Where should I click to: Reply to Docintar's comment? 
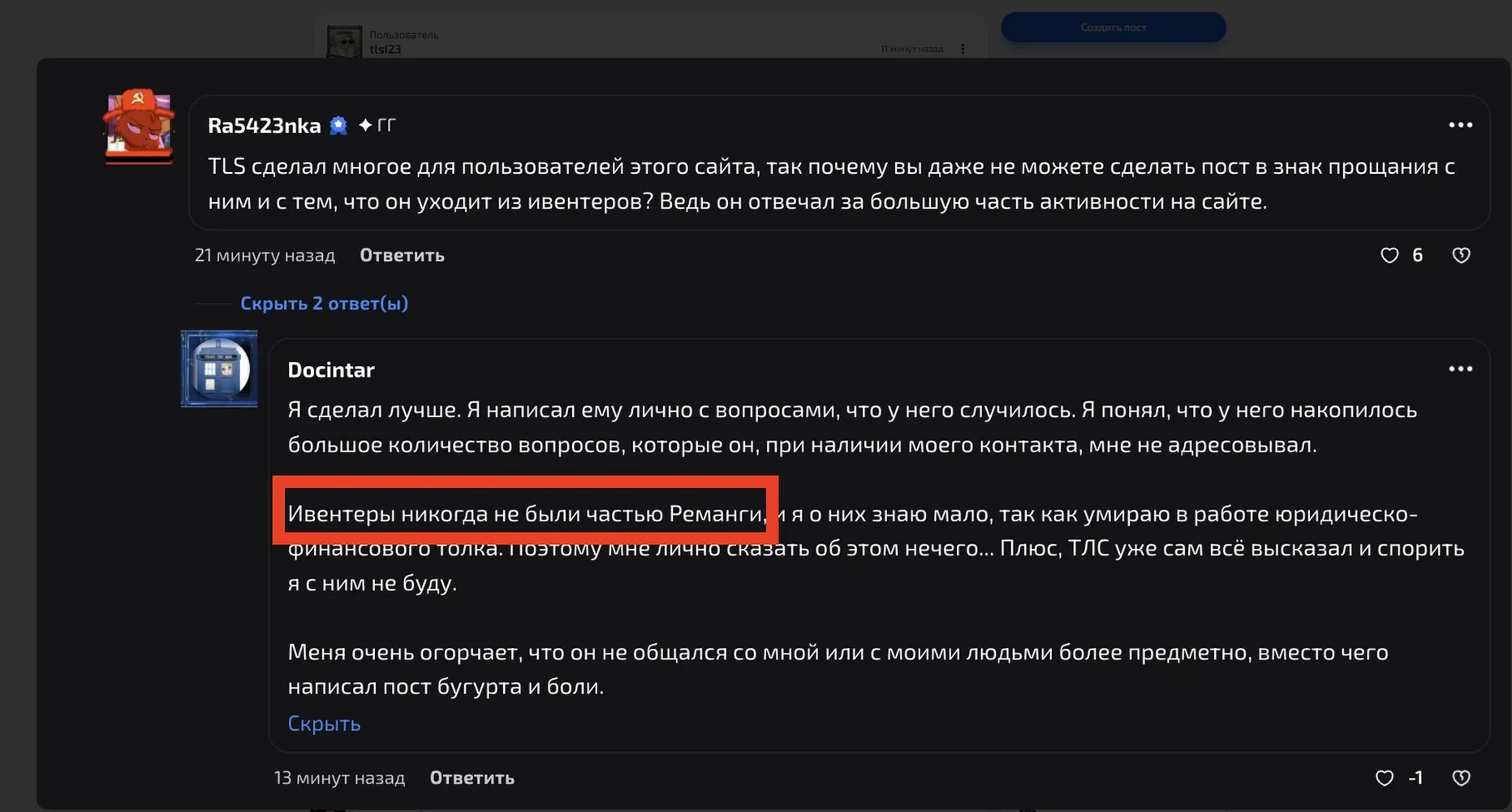472,778
